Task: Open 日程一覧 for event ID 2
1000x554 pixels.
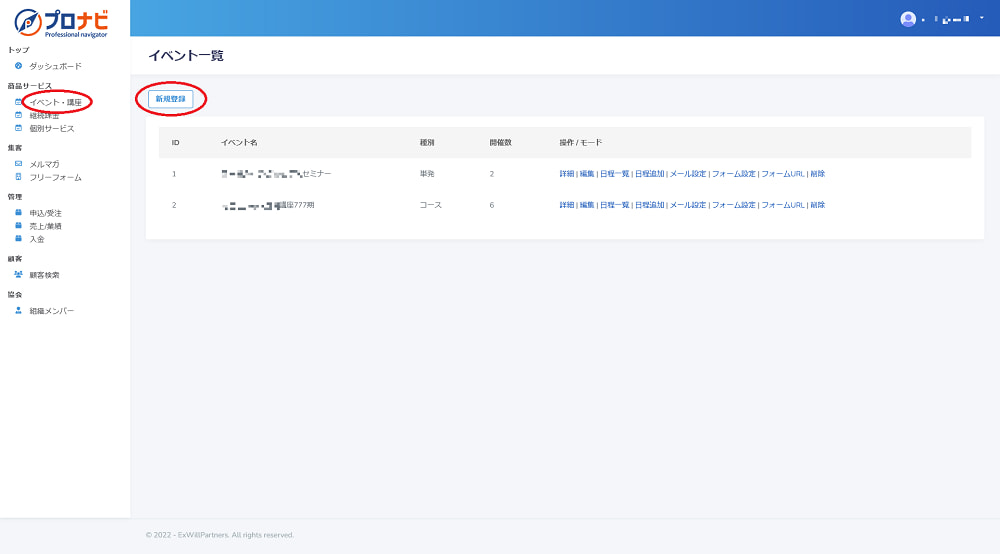Action: (614, 205)
